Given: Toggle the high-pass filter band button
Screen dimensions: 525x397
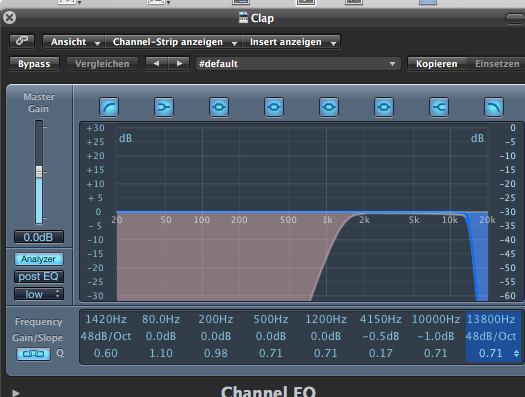Looking at the screenshot, I should (x=109, y=107).
